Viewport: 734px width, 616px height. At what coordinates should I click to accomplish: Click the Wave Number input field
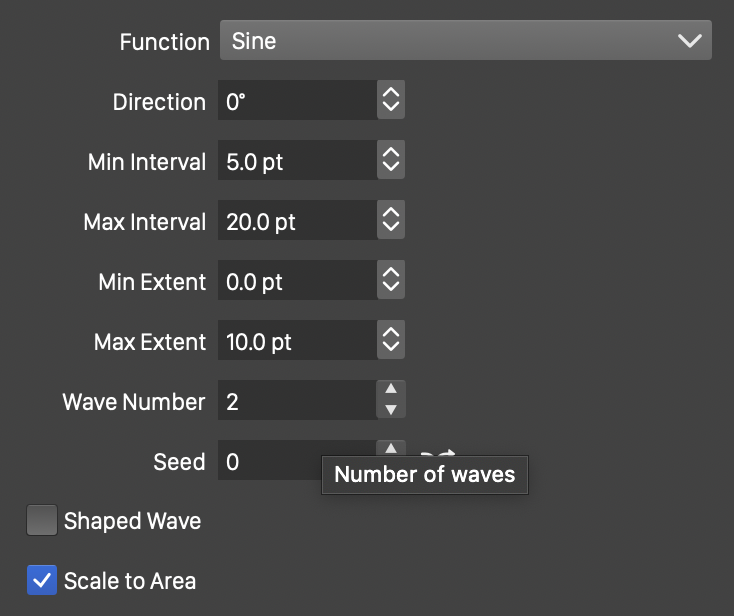(x=297, y=401)
